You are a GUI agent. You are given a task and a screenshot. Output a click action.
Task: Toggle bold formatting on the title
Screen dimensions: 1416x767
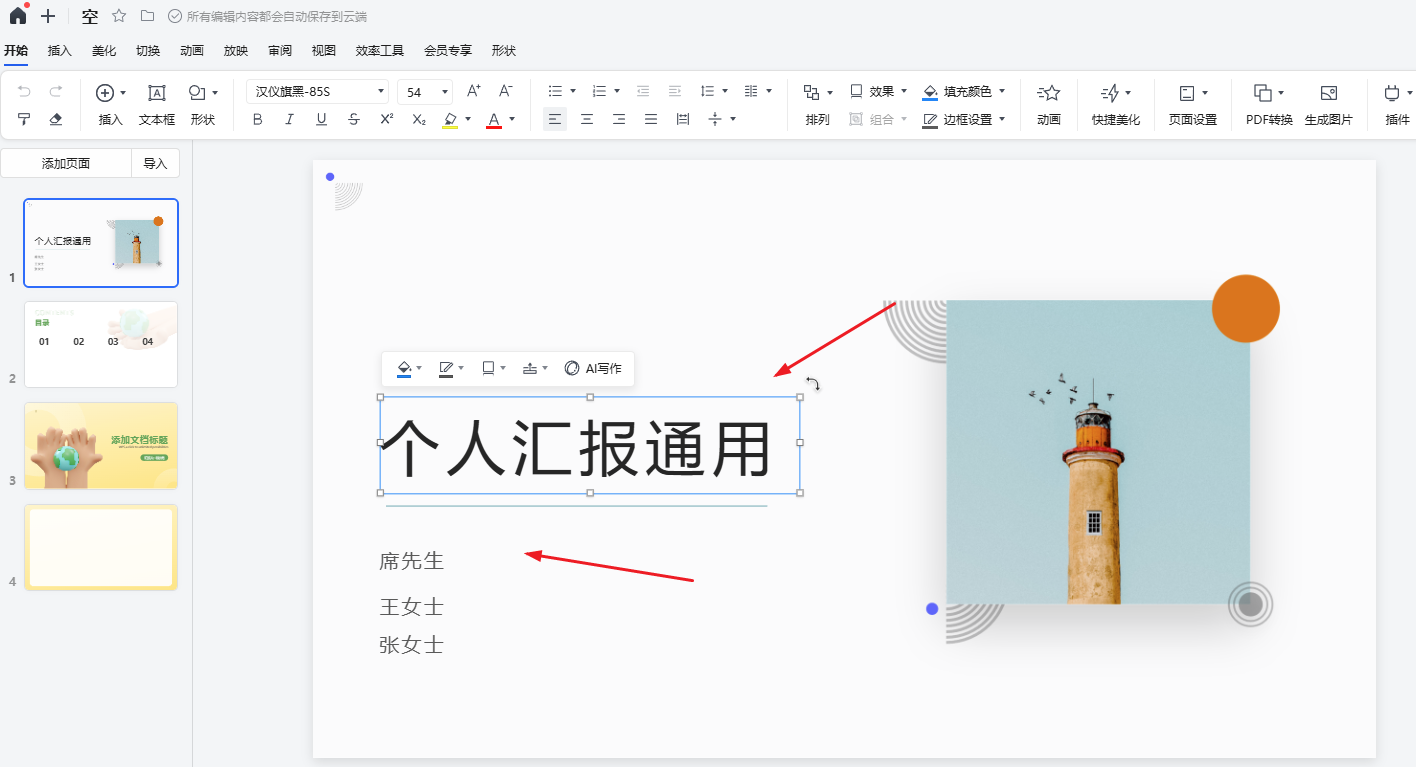[257, 119]
